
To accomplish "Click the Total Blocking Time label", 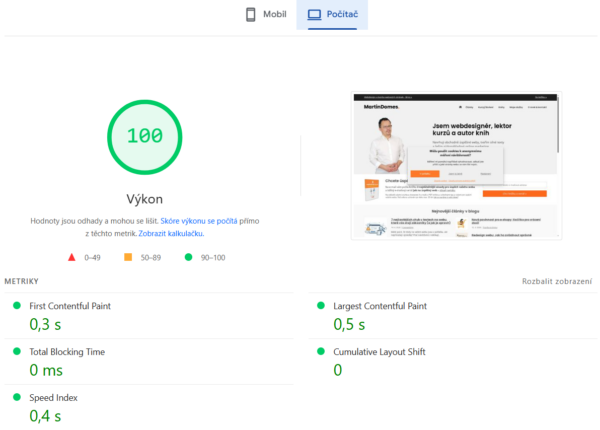I will coord(67,352).
